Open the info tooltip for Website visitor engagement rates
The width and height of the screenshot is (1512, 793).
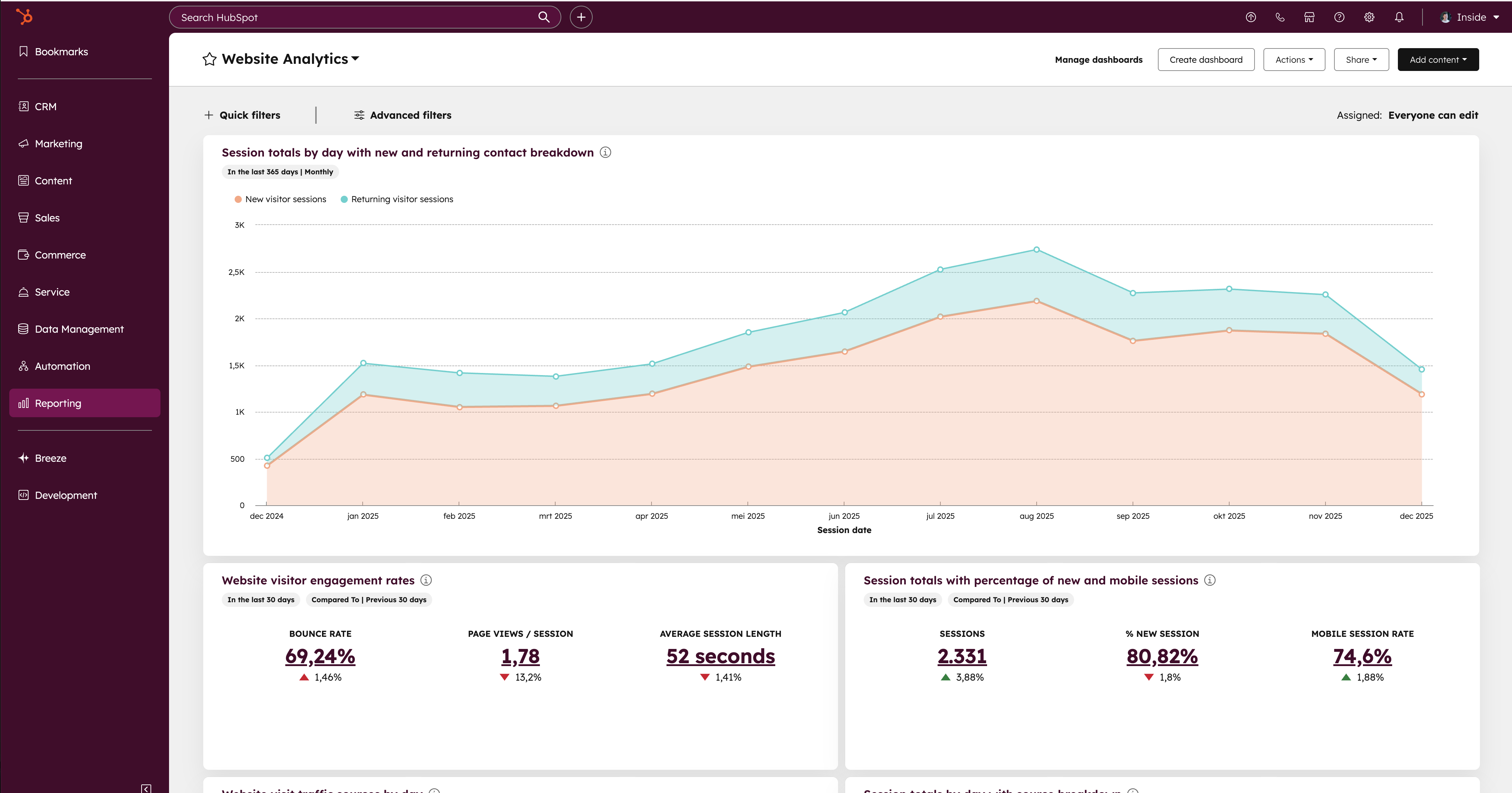(x=426, y=580)
